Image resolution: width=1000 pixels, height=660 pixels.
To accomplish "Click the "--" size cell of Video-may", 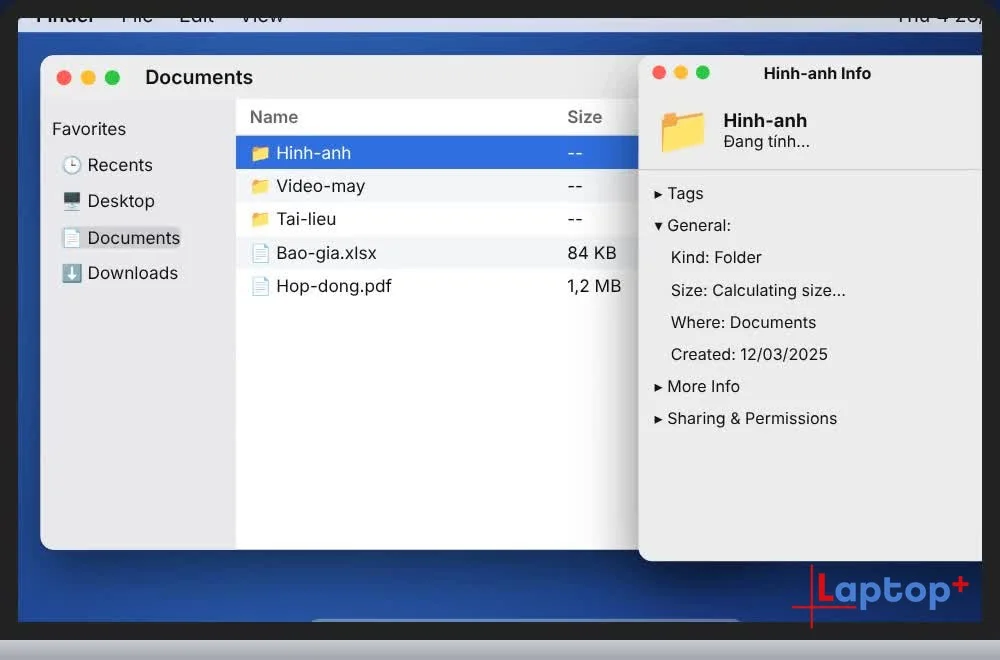I will (x=575, y=186).
